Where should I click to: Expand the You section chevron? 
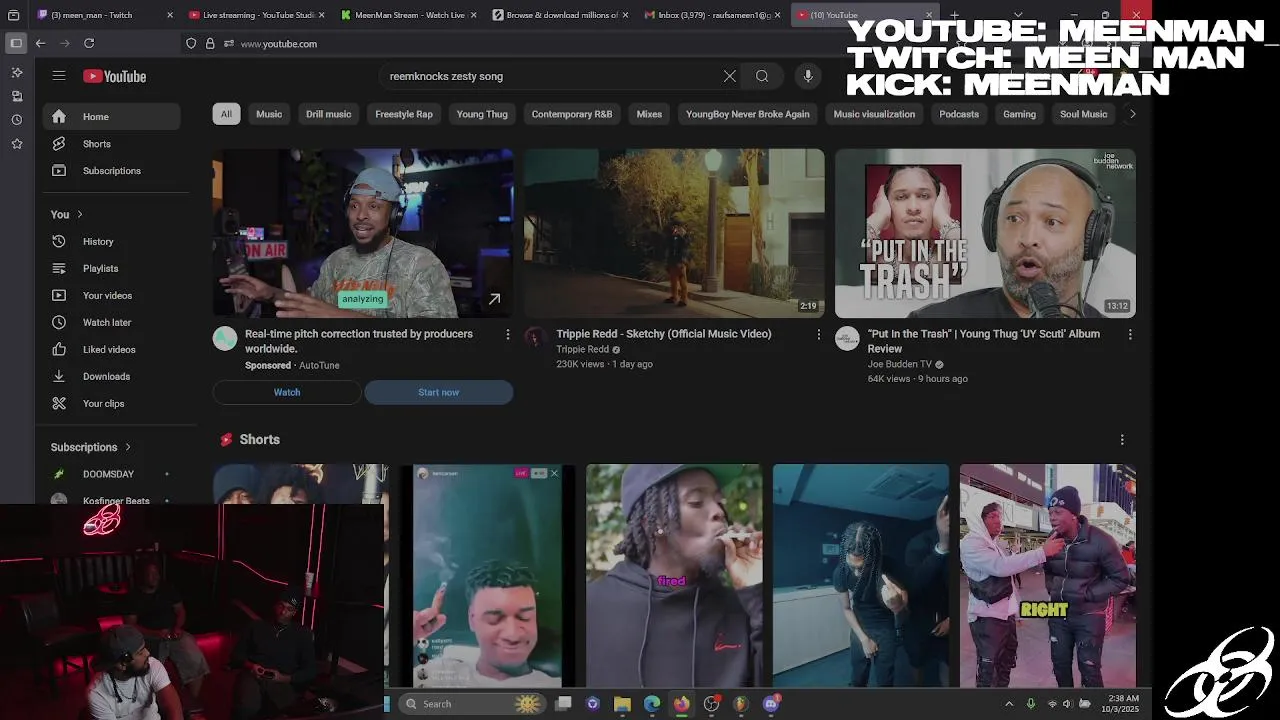[80, 214]
